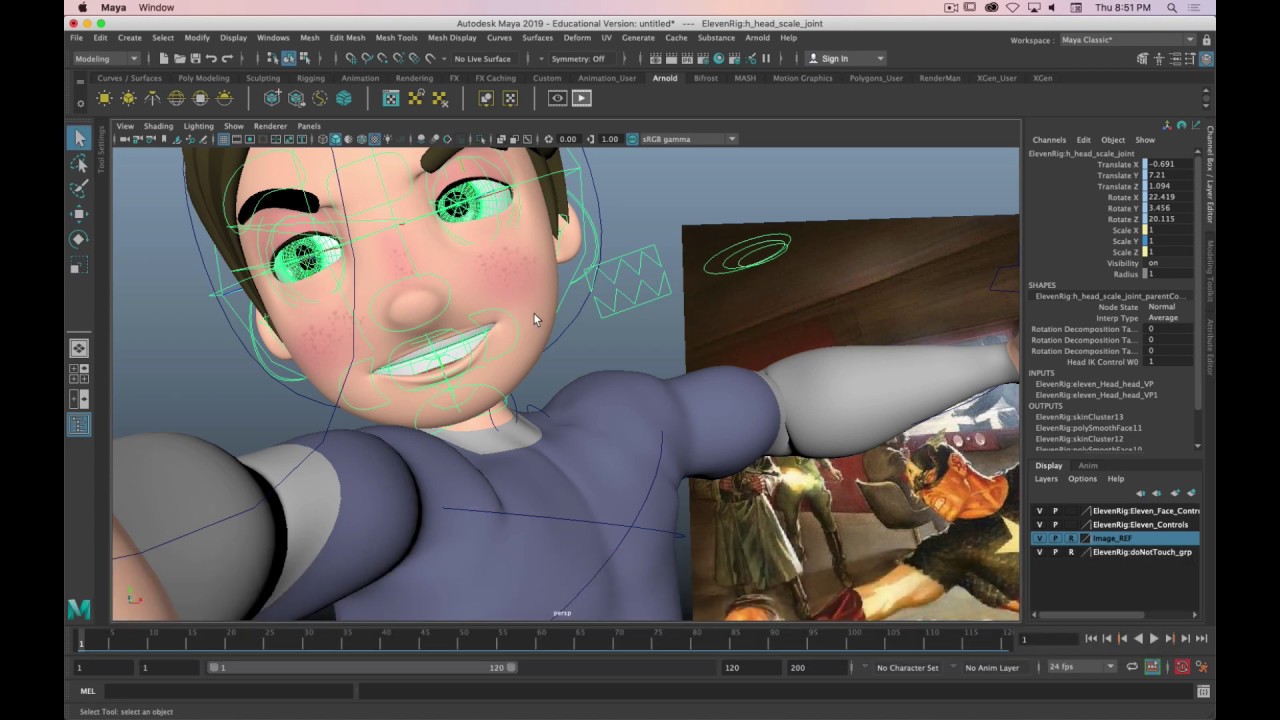
Task: Select the Arnold Area Light shelf icon
Action: click(105, 98)
